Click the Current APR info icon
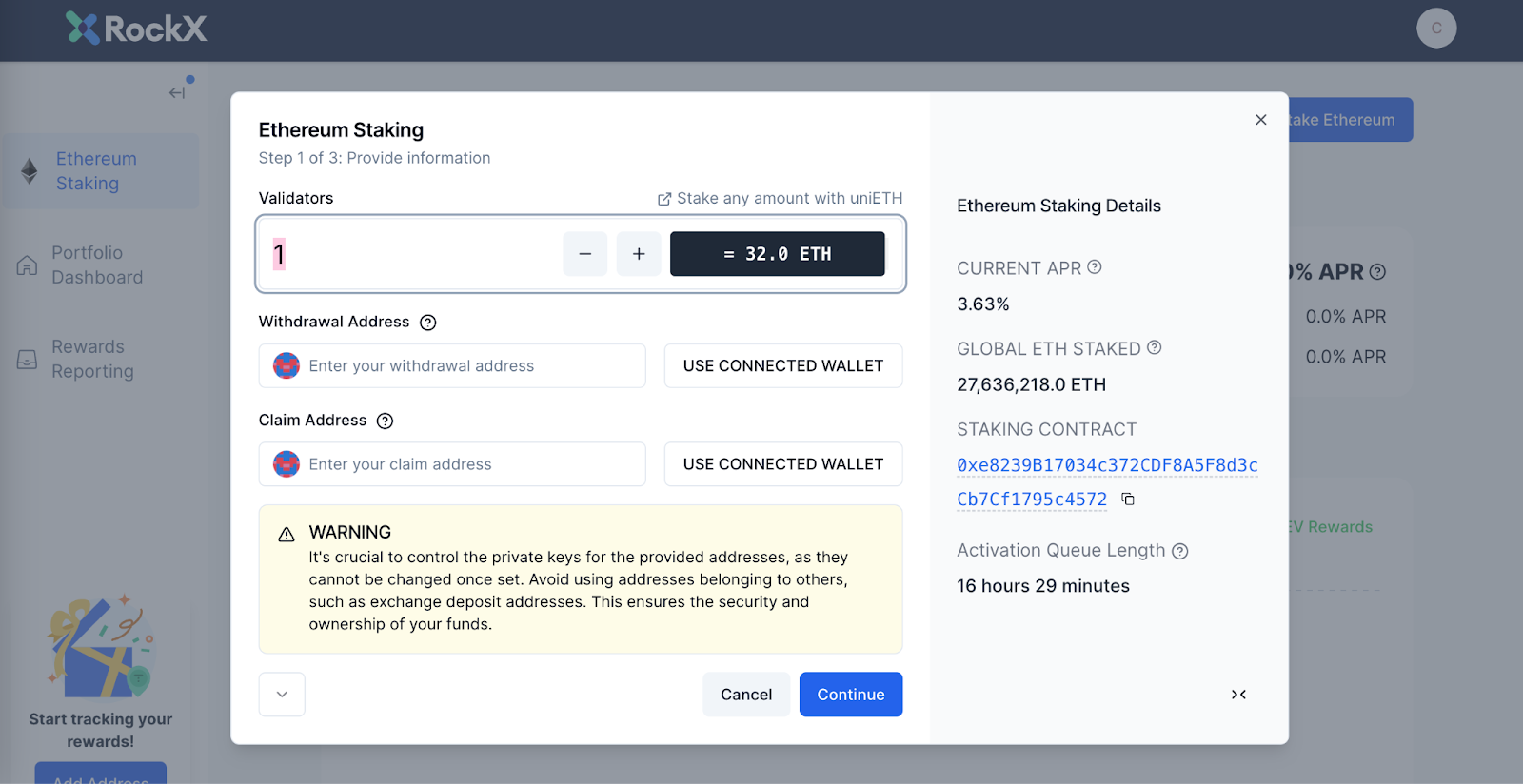 [1095, 267]
